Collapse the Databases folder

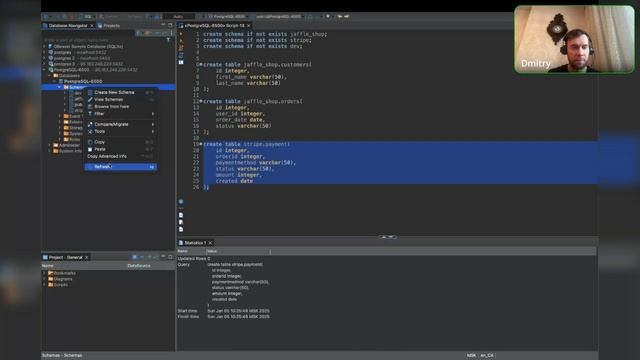tap(50, 76)
